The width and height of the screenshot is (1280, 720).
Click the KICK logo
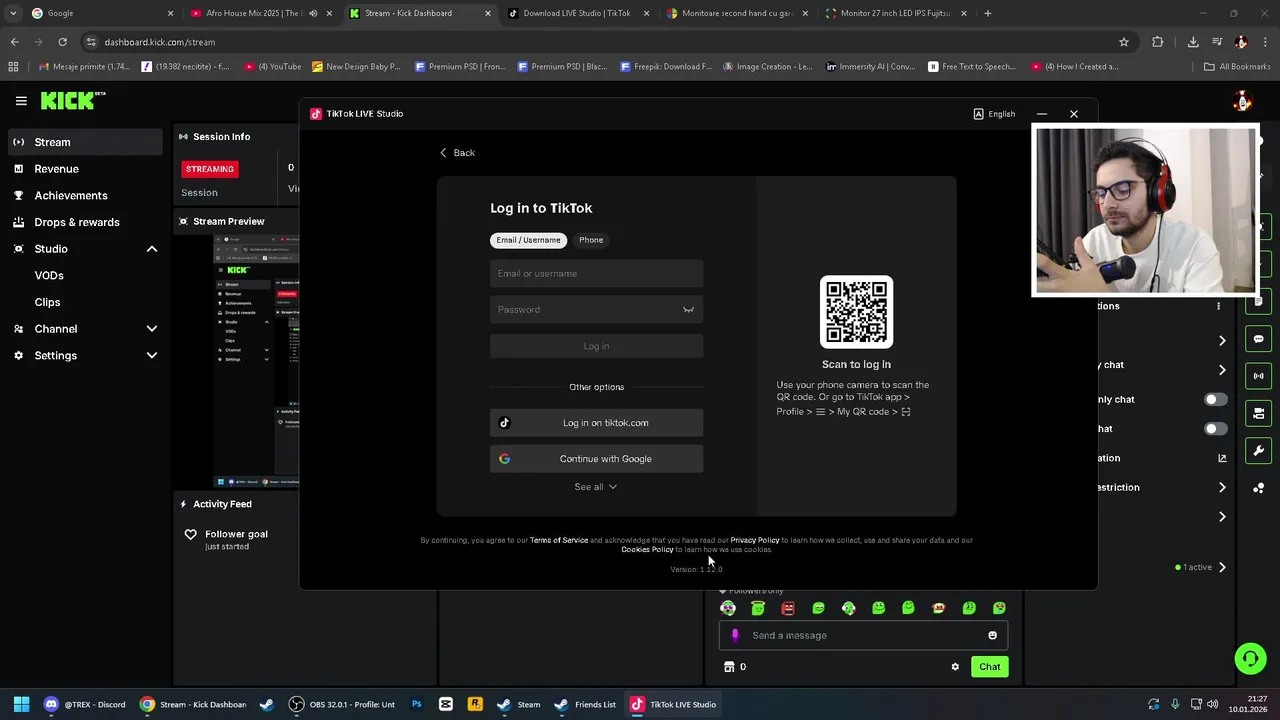(x=72, y=100)
